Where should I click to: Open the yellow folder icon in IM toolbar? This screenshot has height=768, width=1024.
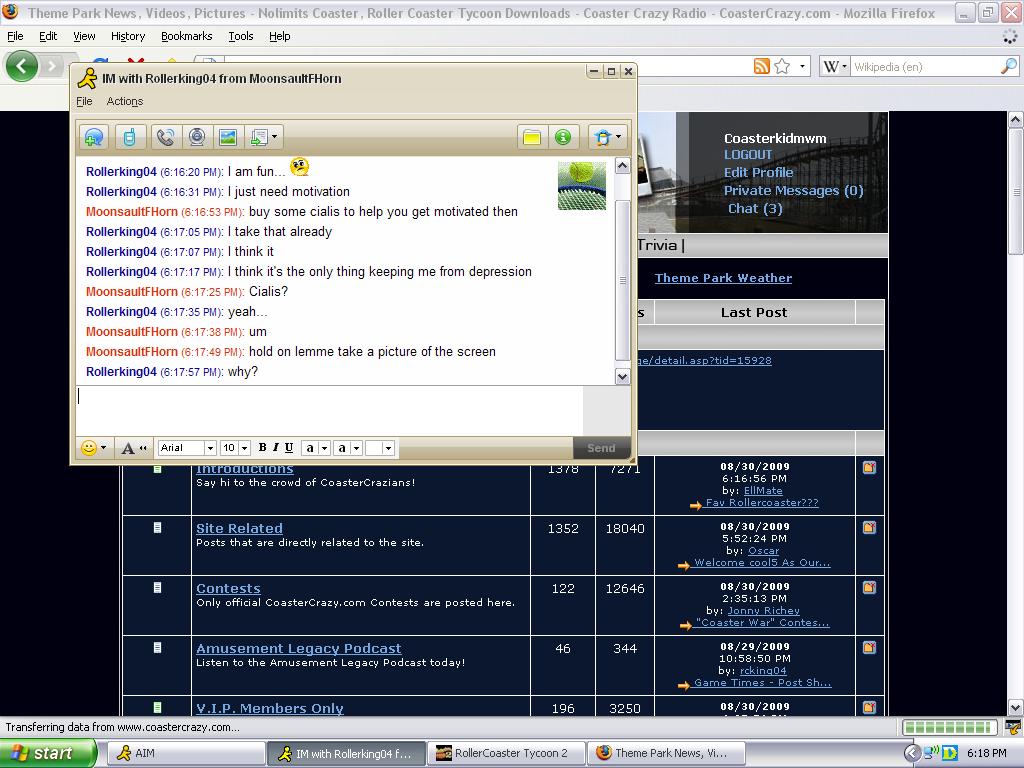tap(532, 137)
